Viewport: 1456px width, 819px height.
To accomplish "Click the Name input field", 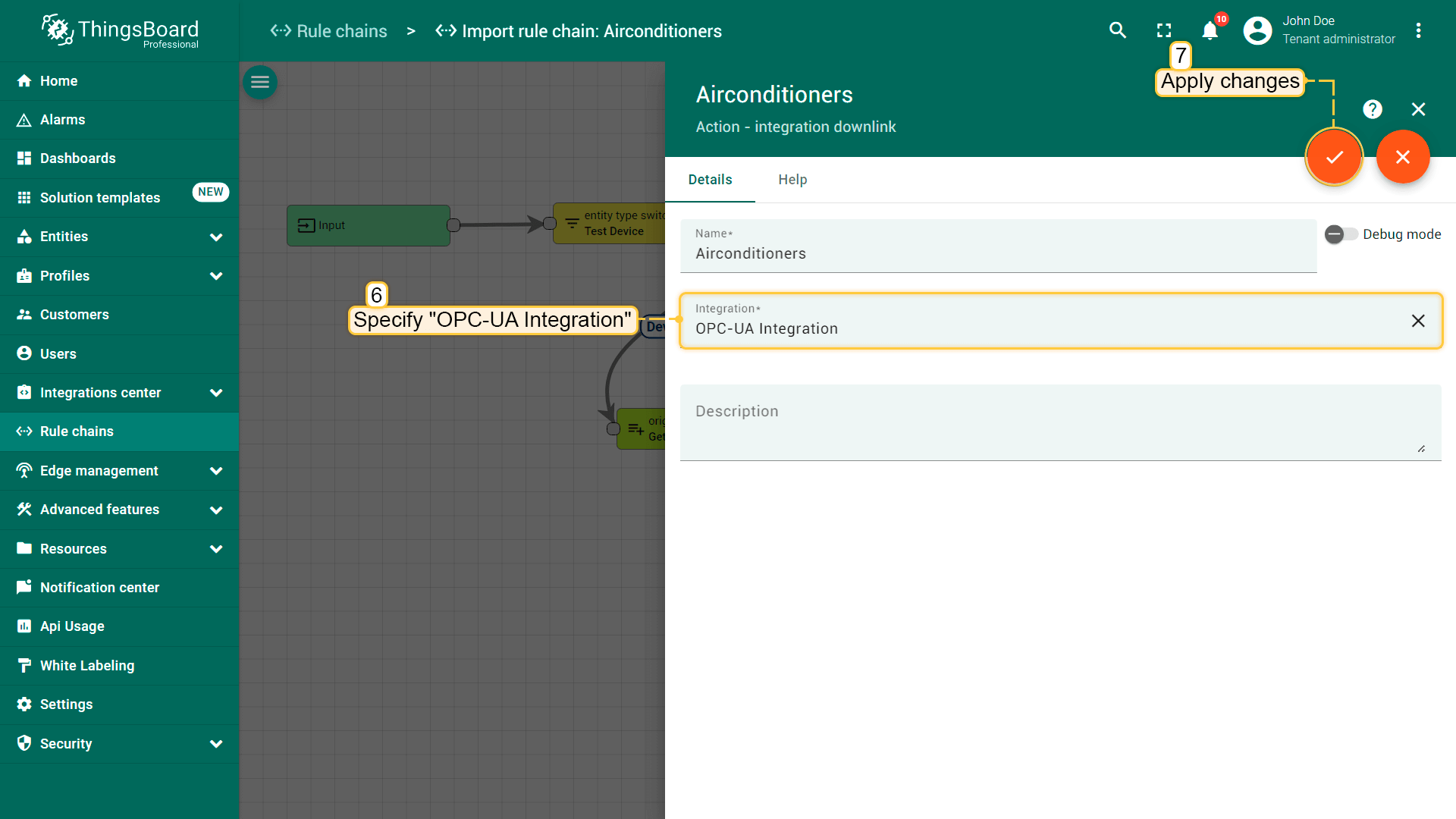I will tap(998, 254).
